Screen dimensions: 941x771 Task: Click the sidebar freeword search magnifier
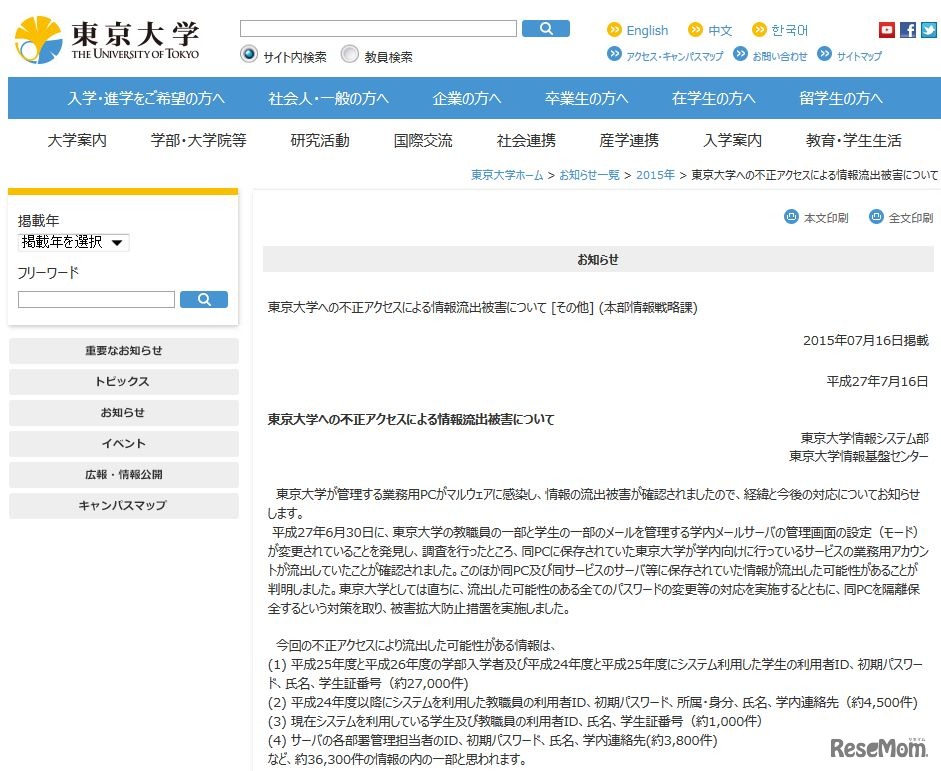pos(204,299)
